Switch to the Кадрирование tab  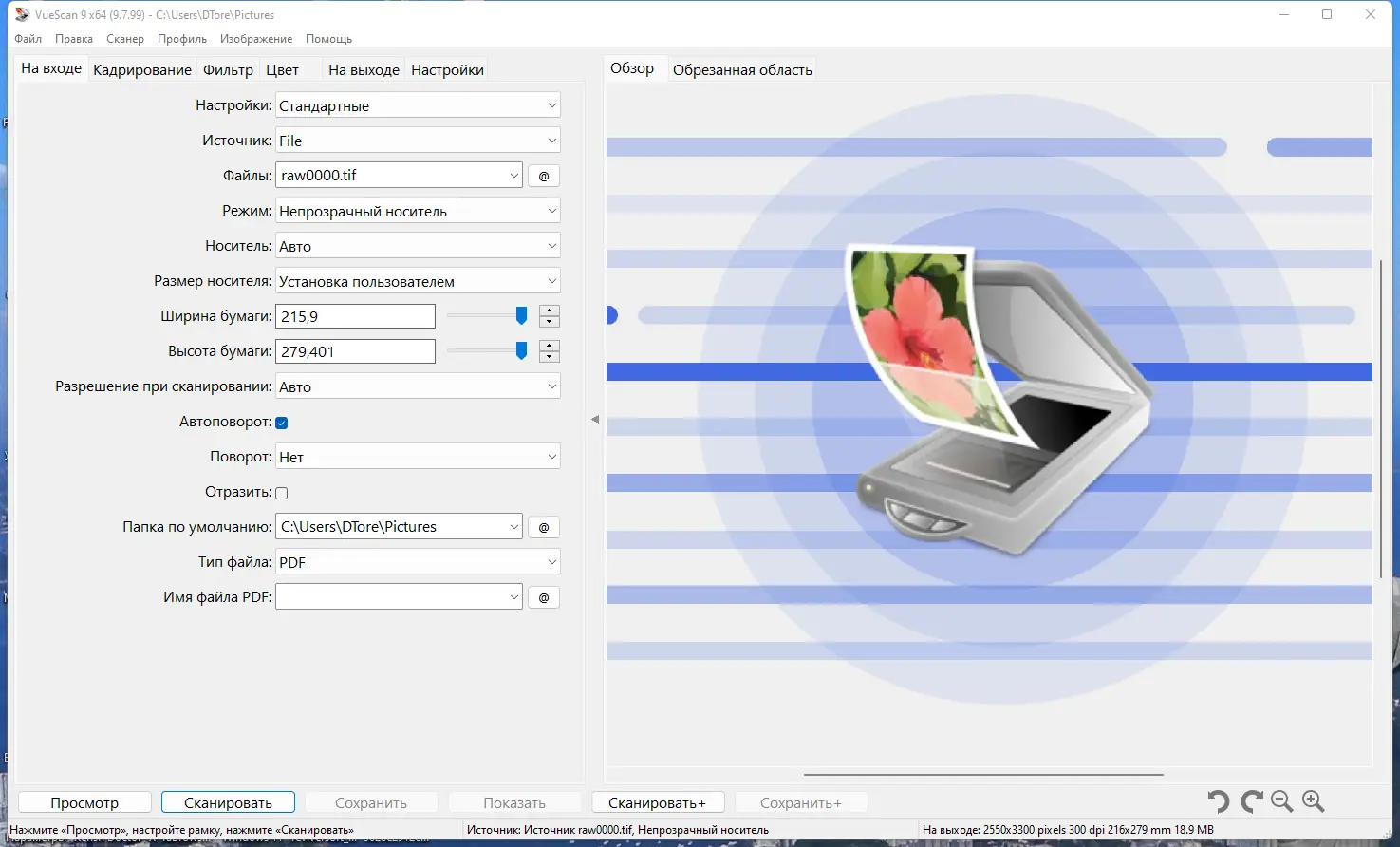coord(141,68)
